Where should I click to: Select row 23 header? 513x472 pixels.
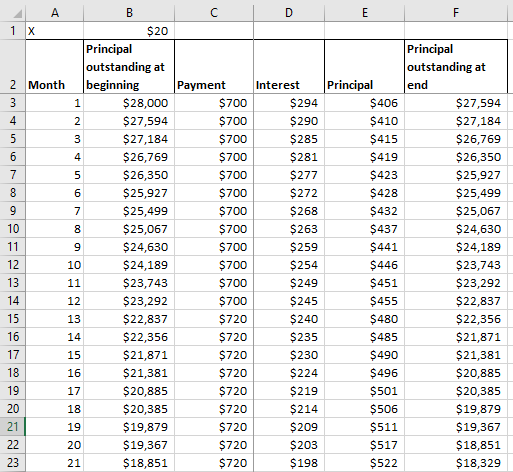pyautogui.click(x=13, y=463)
